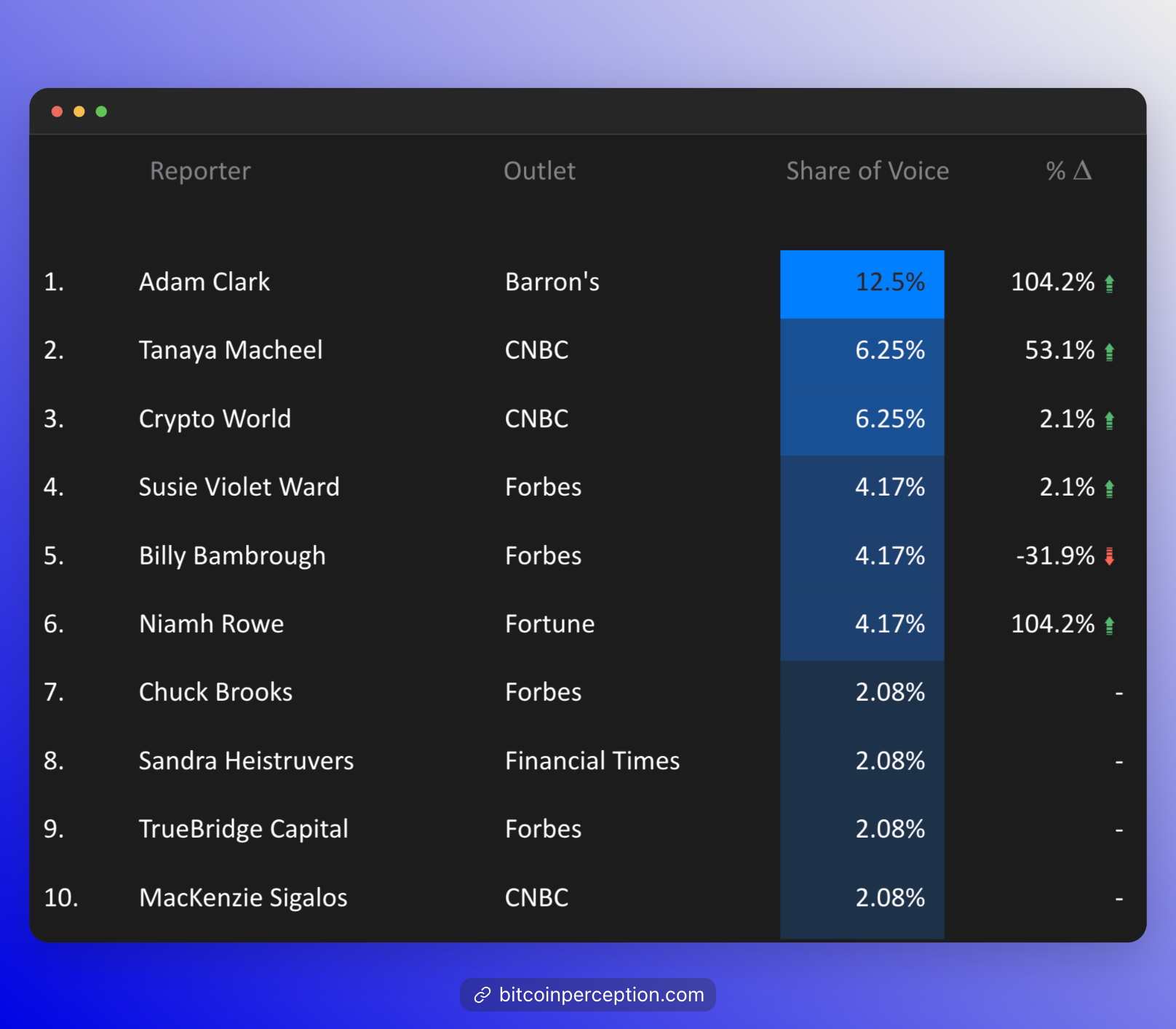Image resolution: width=1176 pixels, height=1029 pixels.
Task: Click MacKenzie Sigalos in row 10
Action: point(243,898)
